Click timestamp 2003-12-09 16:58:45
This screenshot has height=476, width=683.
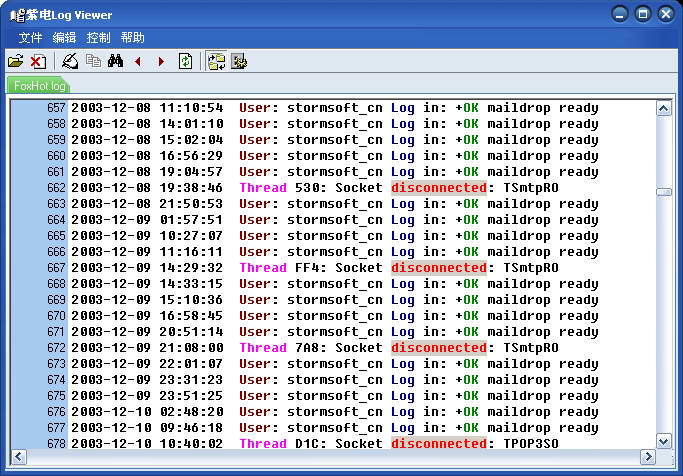pos(147,316)
